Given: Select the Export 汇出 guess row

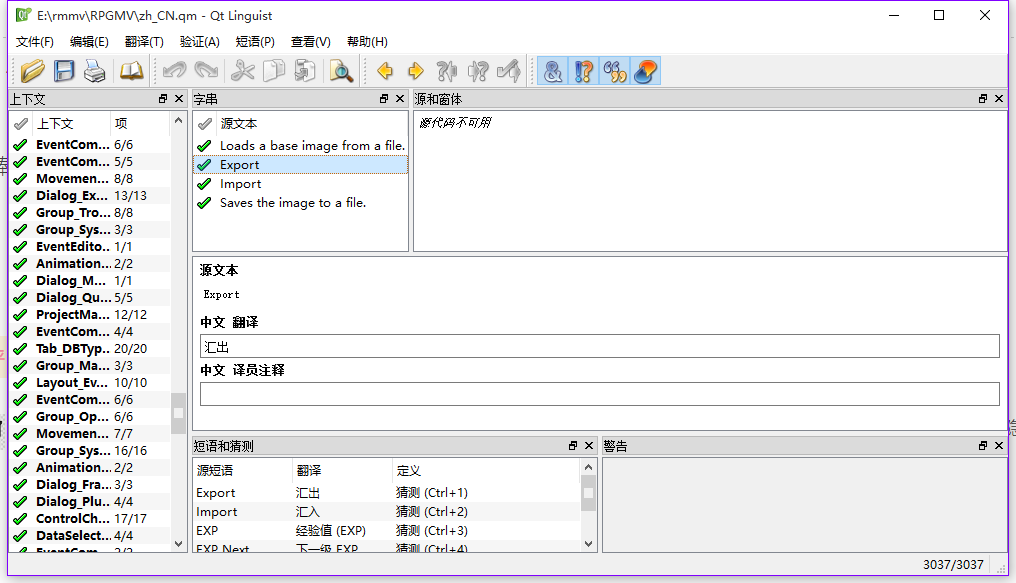Looking at the screenshot, I should click(x=387, y=493).
